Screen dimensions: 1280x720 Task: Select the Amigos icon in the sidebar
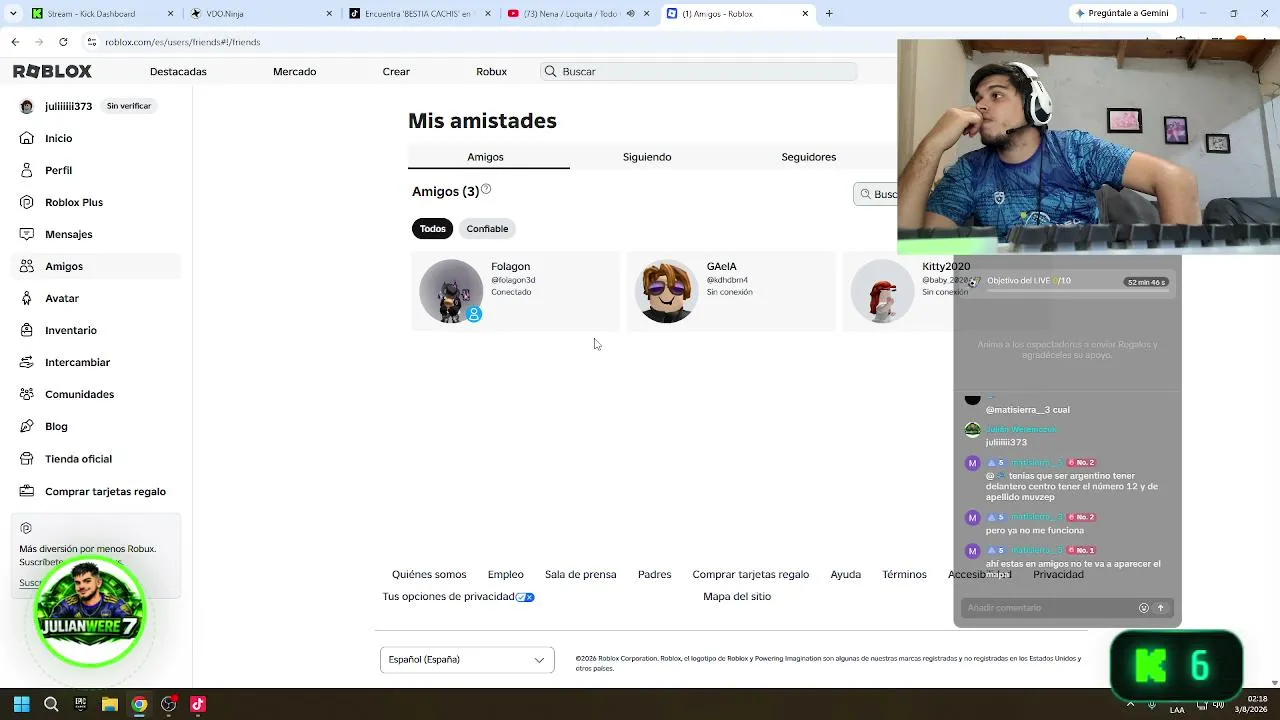pos(27,266)
